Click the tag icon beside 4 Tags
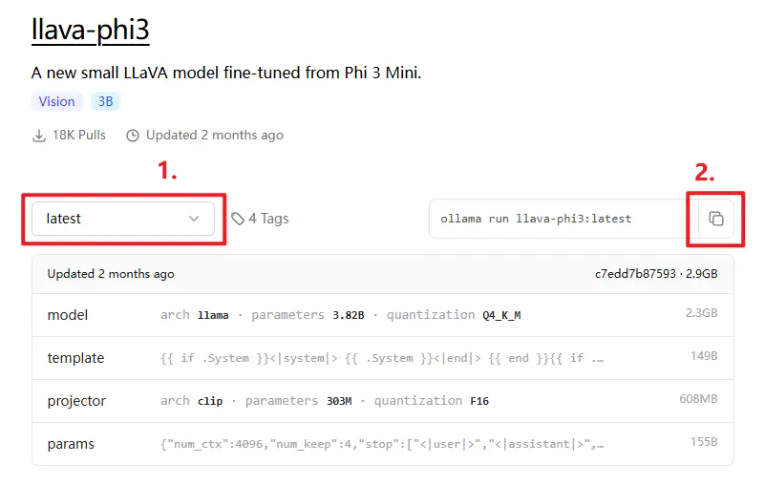 coord(238,219)
